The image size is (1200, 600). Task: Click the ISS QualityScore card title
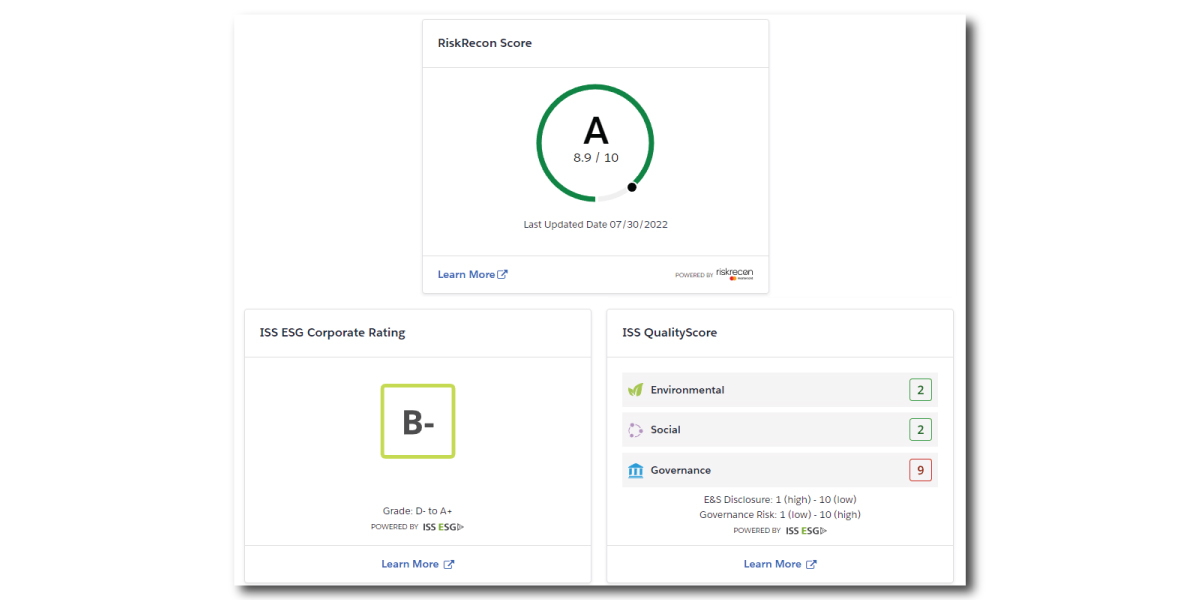click(669, 333)
